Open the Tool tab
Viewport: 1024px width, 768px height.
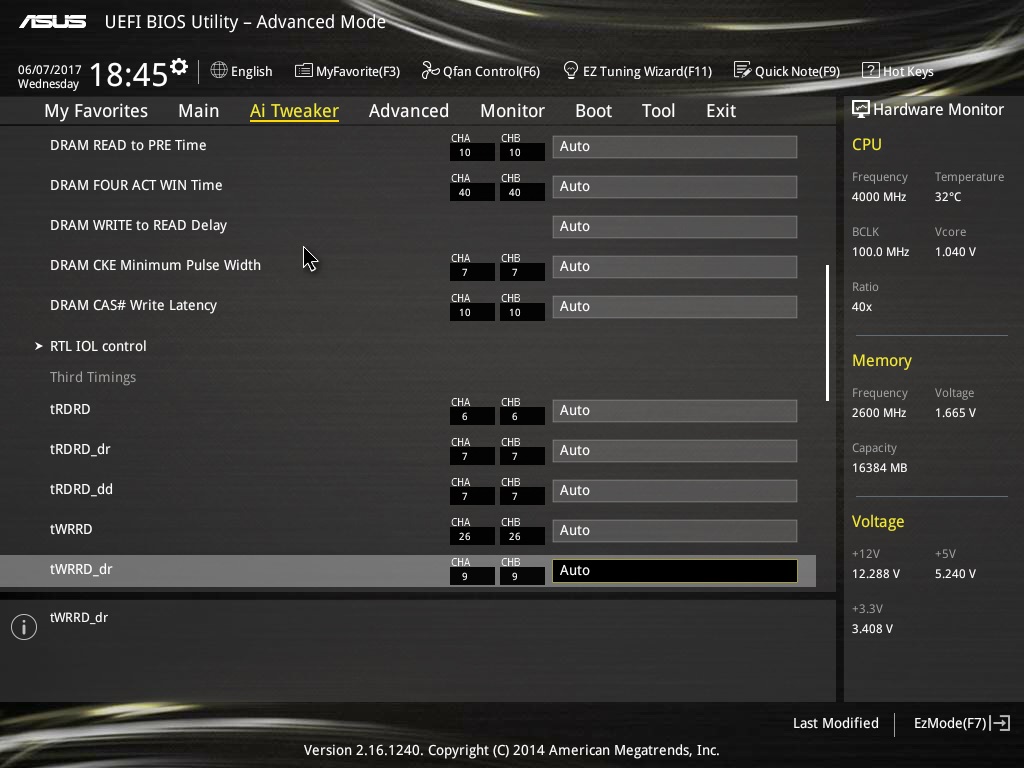tap(658, 111)
